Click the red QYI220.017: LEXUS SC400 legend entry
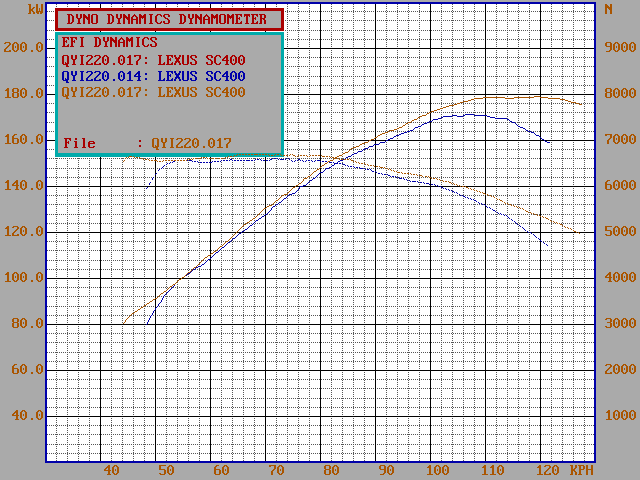The width and height of the screenshot is (640, 480). (x=153, y=60)
